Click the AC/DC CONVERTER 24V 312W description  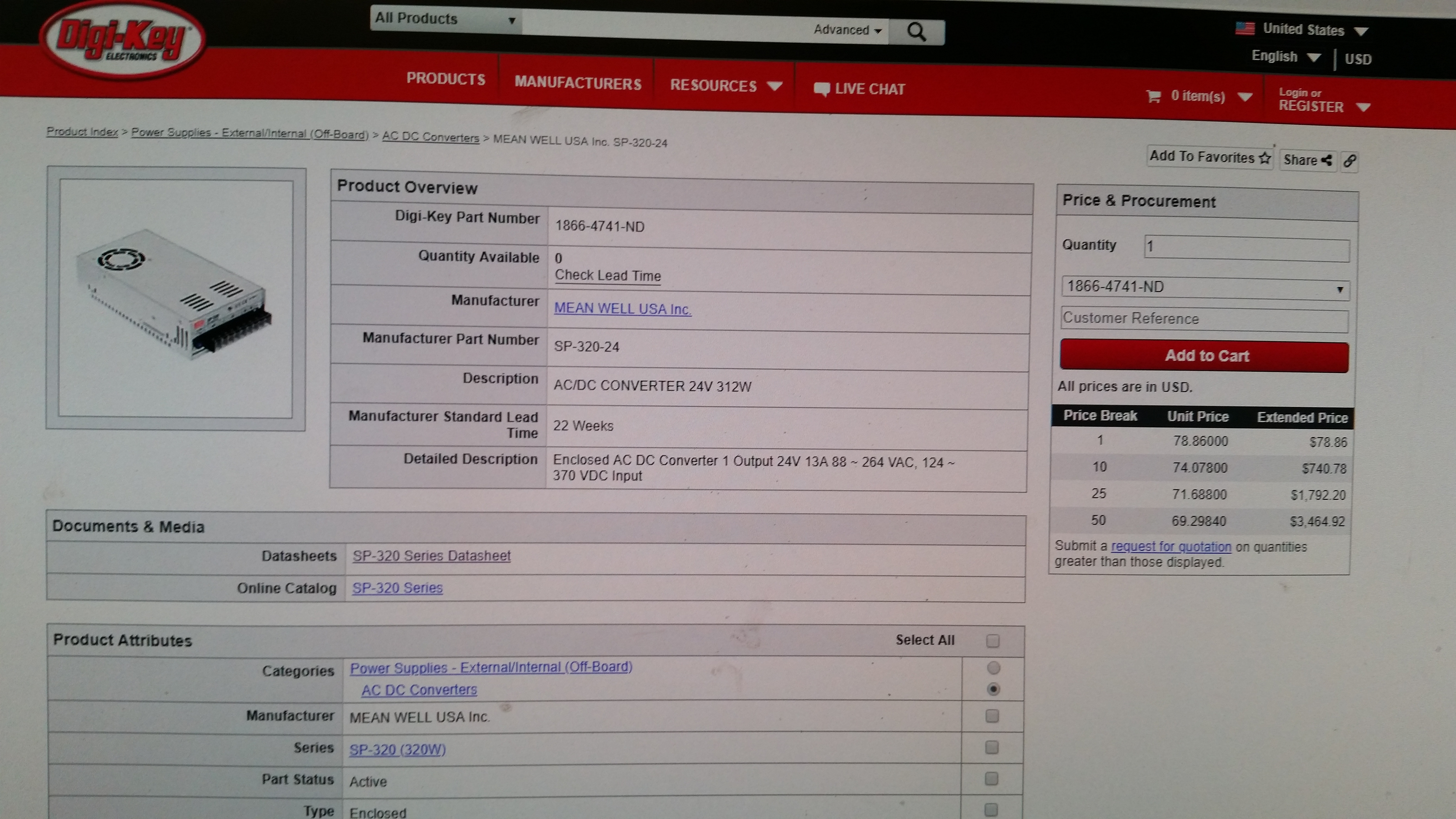652,386
